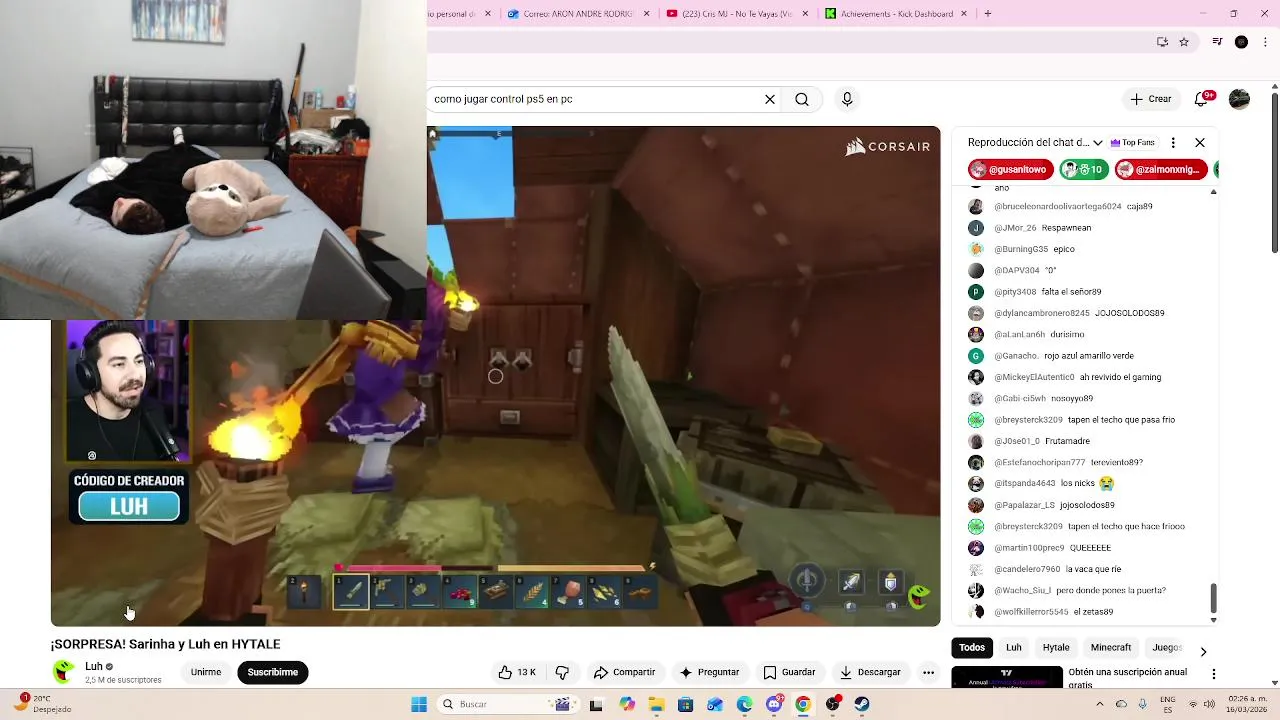Dislike the video
The image size is (1280, 720).
click(x=562, y=672)
